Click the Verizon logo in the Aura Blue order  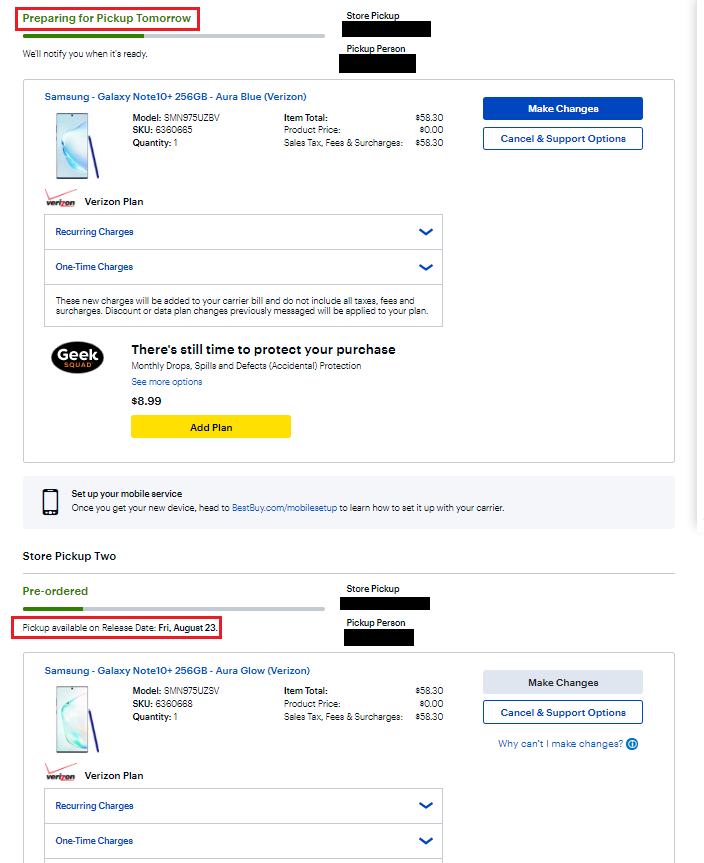click(x=61, y=199)
